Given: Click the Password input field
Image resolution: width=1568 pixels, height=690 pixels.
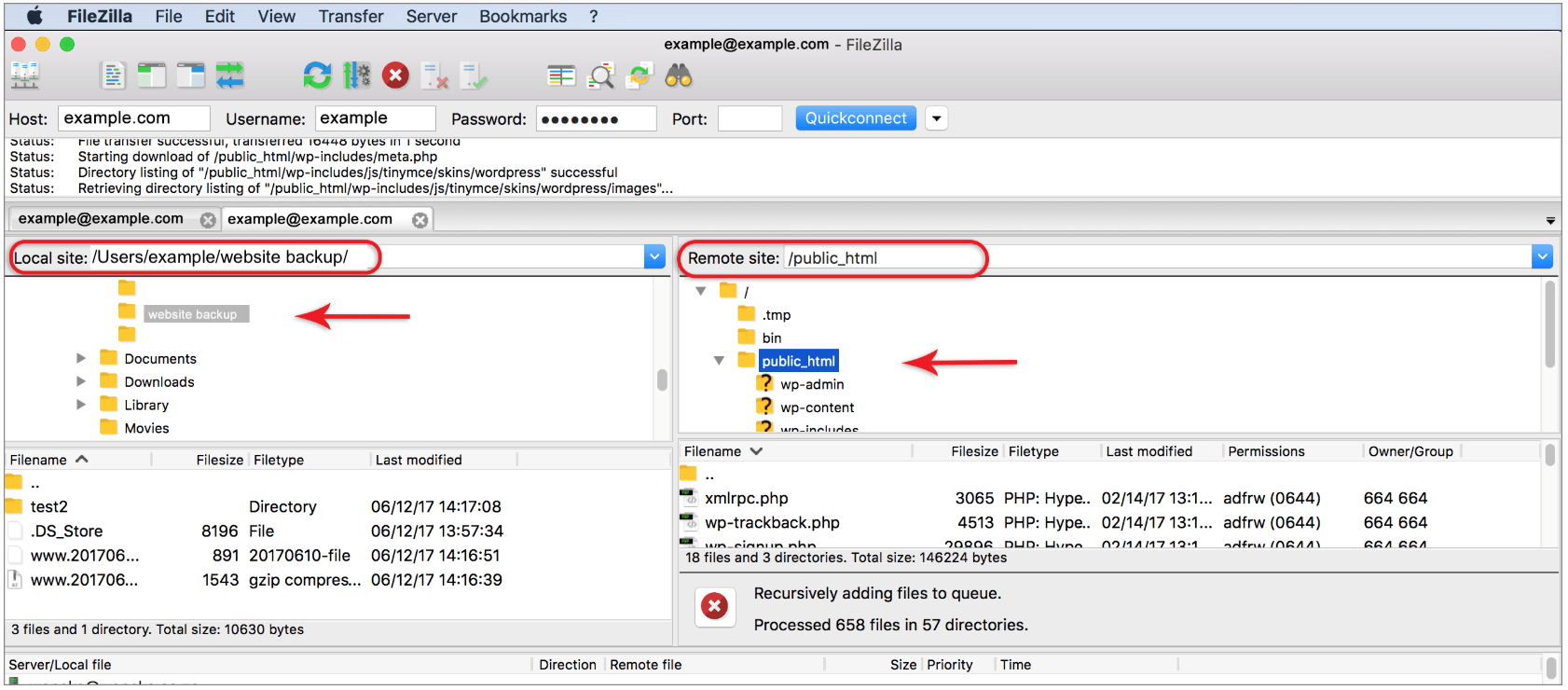Looking at the screenshot, I should (x=596, y=118).
